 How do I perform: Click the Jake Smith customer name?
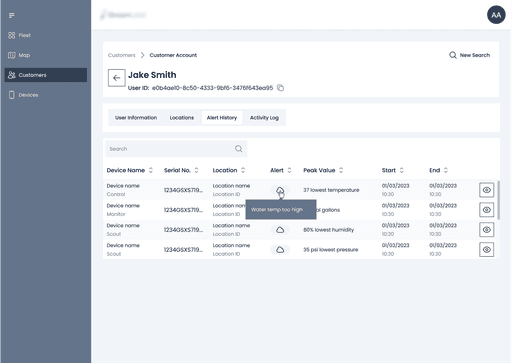point(152,75)
